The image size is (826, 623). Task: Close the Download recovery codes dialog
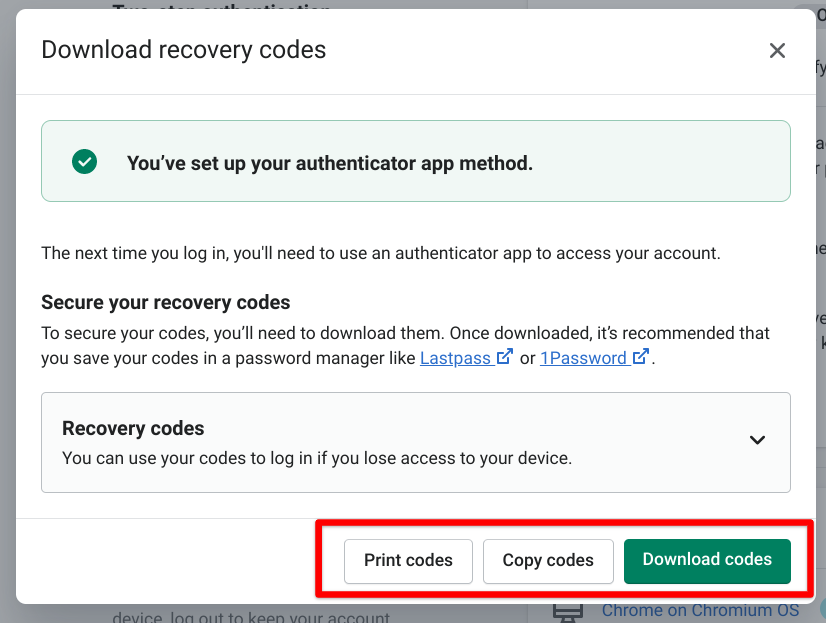coord(777,51)
